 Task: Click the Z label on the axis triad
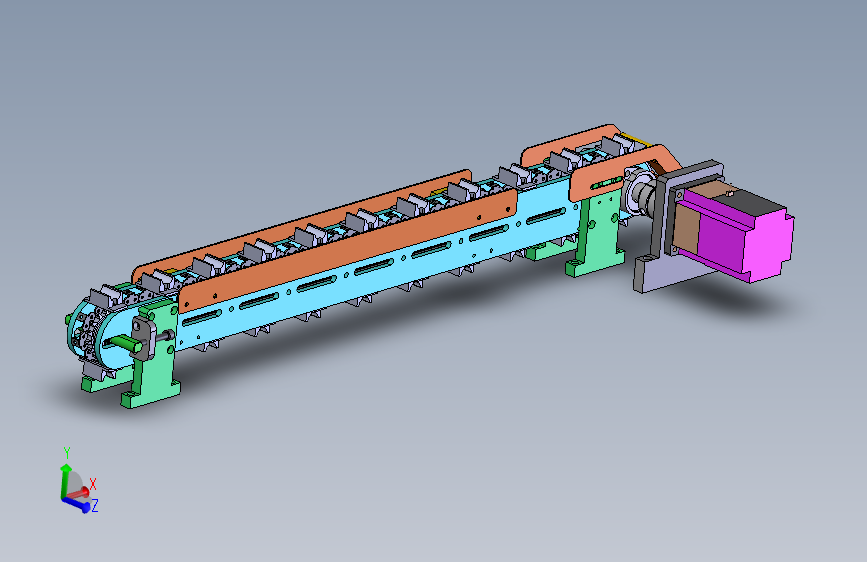(x=95, y=506)
